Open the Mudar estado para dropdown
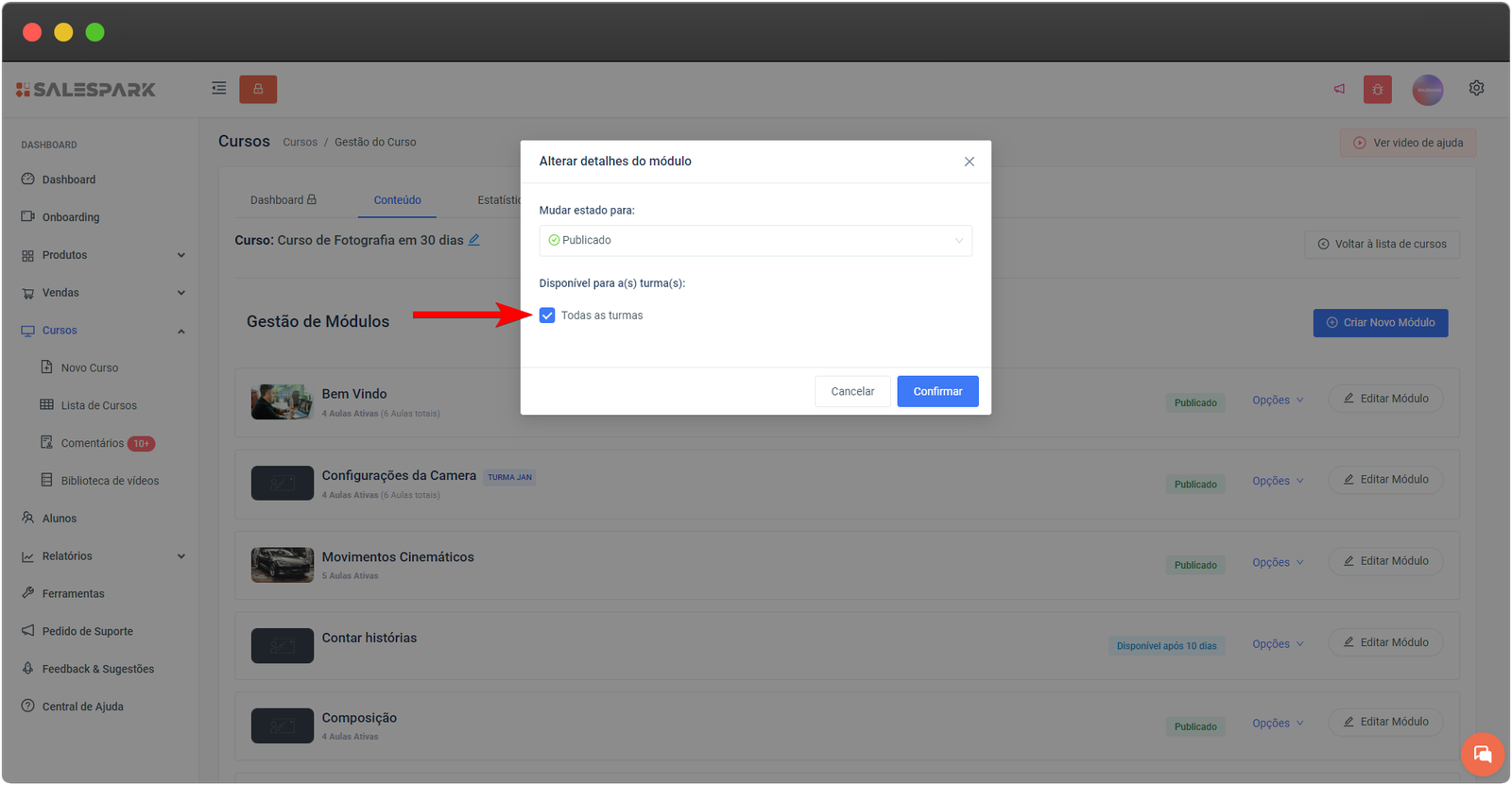 pos(755,241)
